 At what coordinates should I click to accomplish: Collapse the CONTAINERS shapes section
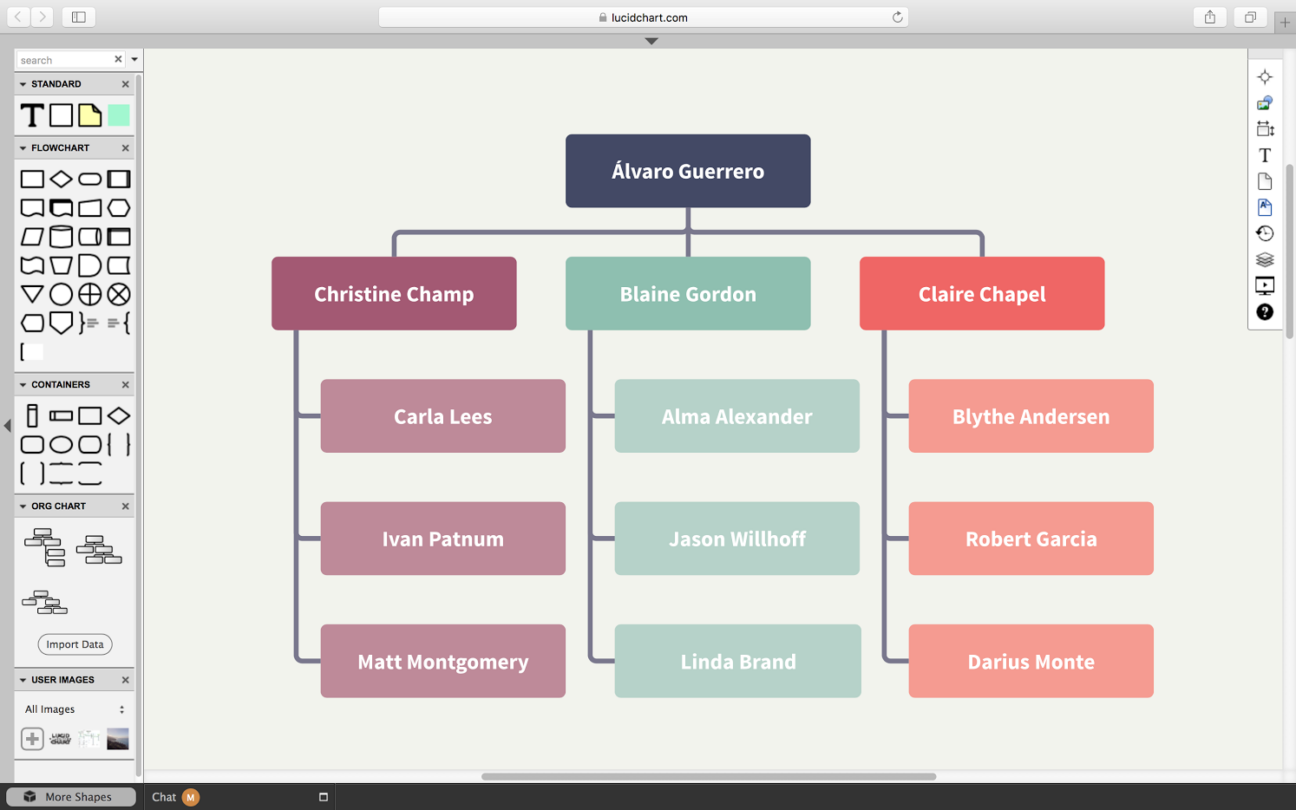23,385
